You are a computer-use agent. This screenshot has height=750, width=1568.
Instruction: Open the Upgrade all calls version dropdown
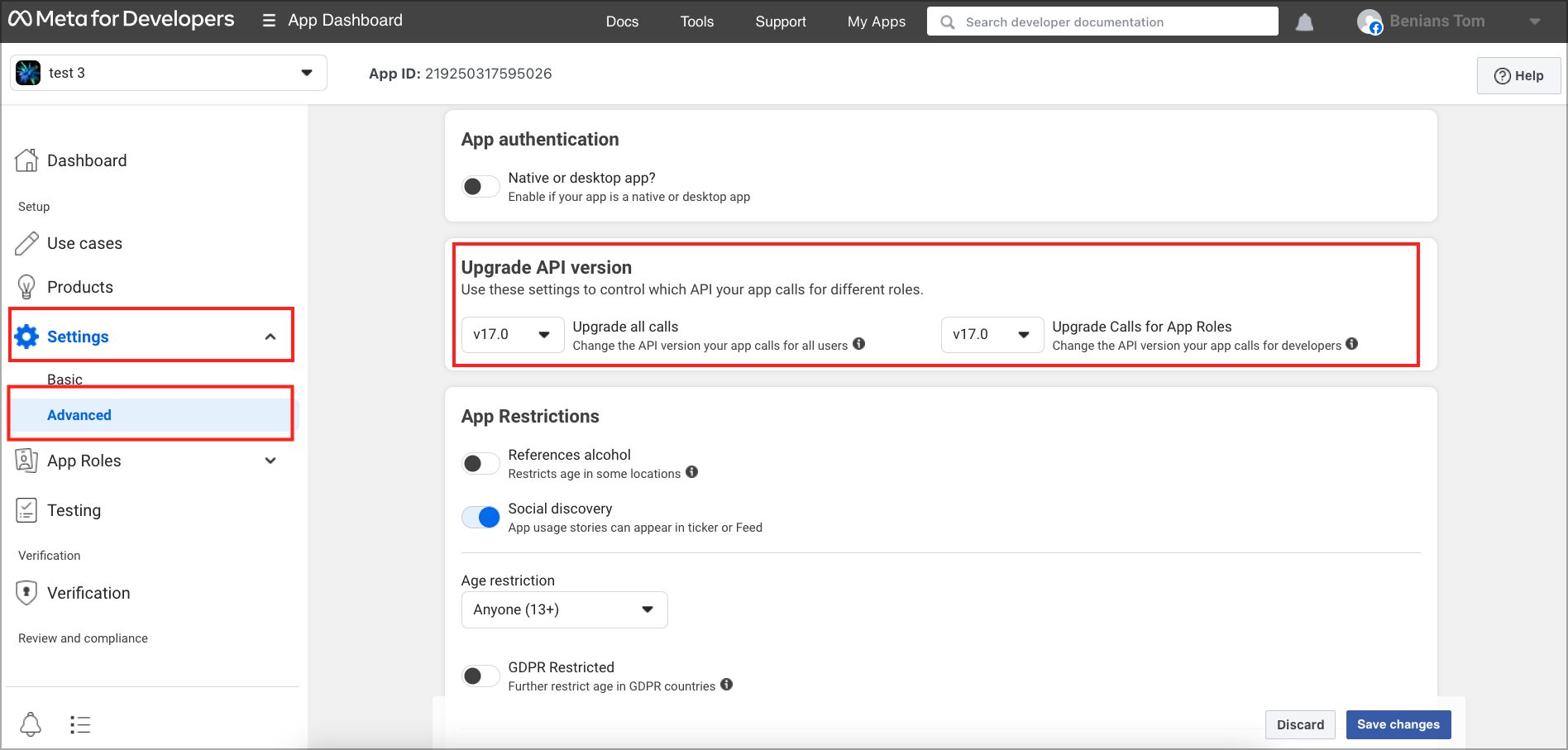point(513,335)
